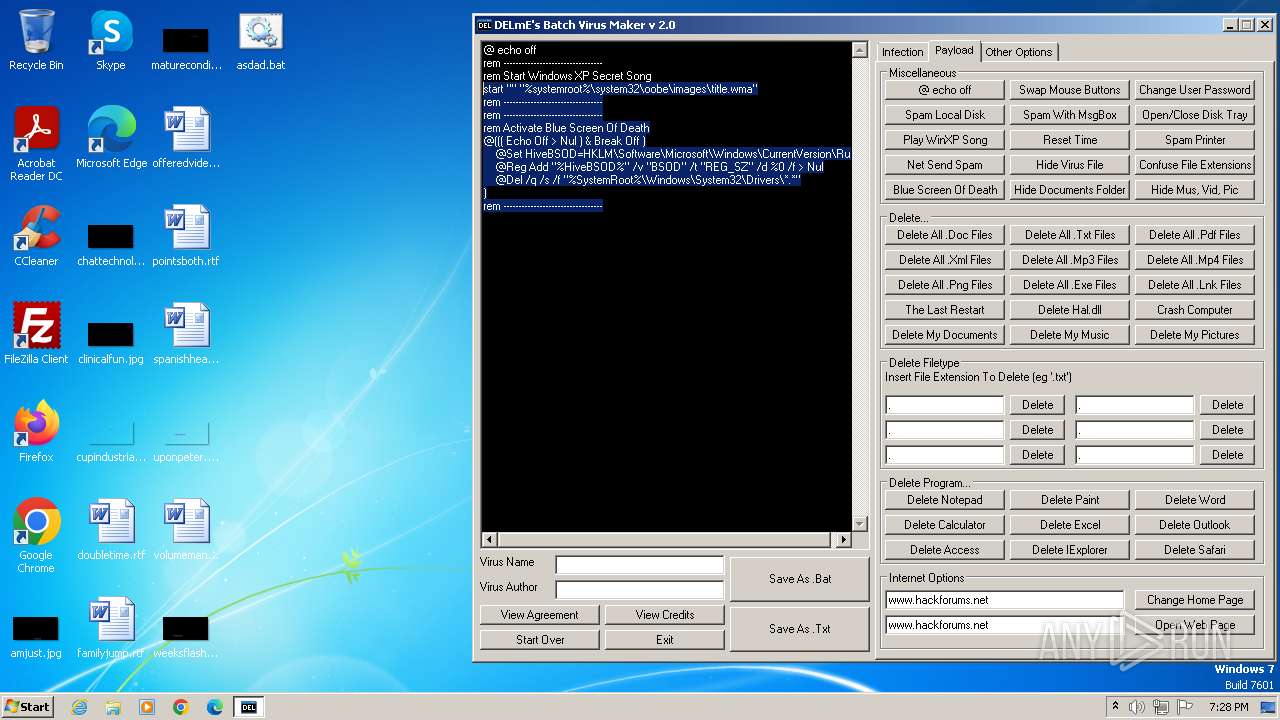
Task: Select the spanishhea document icon
Action: pyautogui.click(x=186, y=334)
